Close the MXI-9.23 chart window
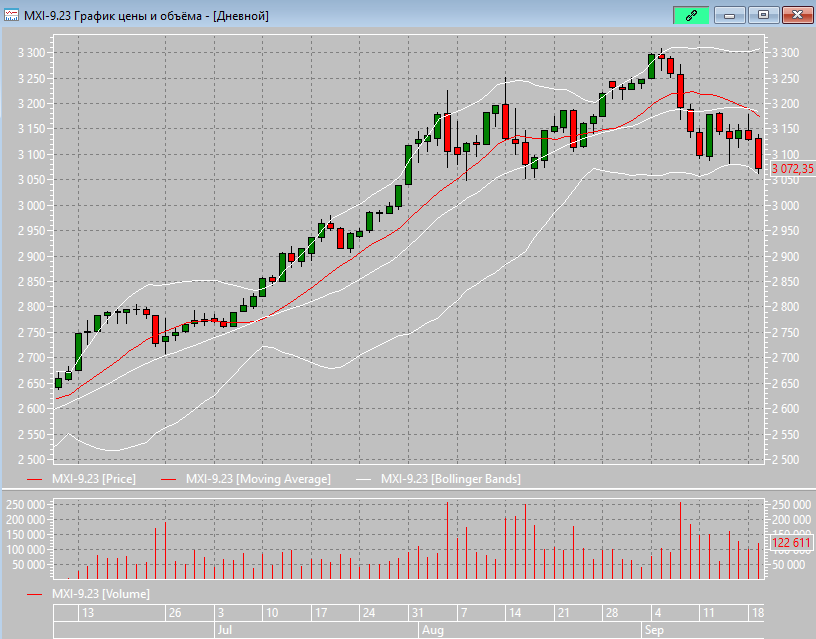Viewport: 816px width, 639px height. [x=797, y=15]
